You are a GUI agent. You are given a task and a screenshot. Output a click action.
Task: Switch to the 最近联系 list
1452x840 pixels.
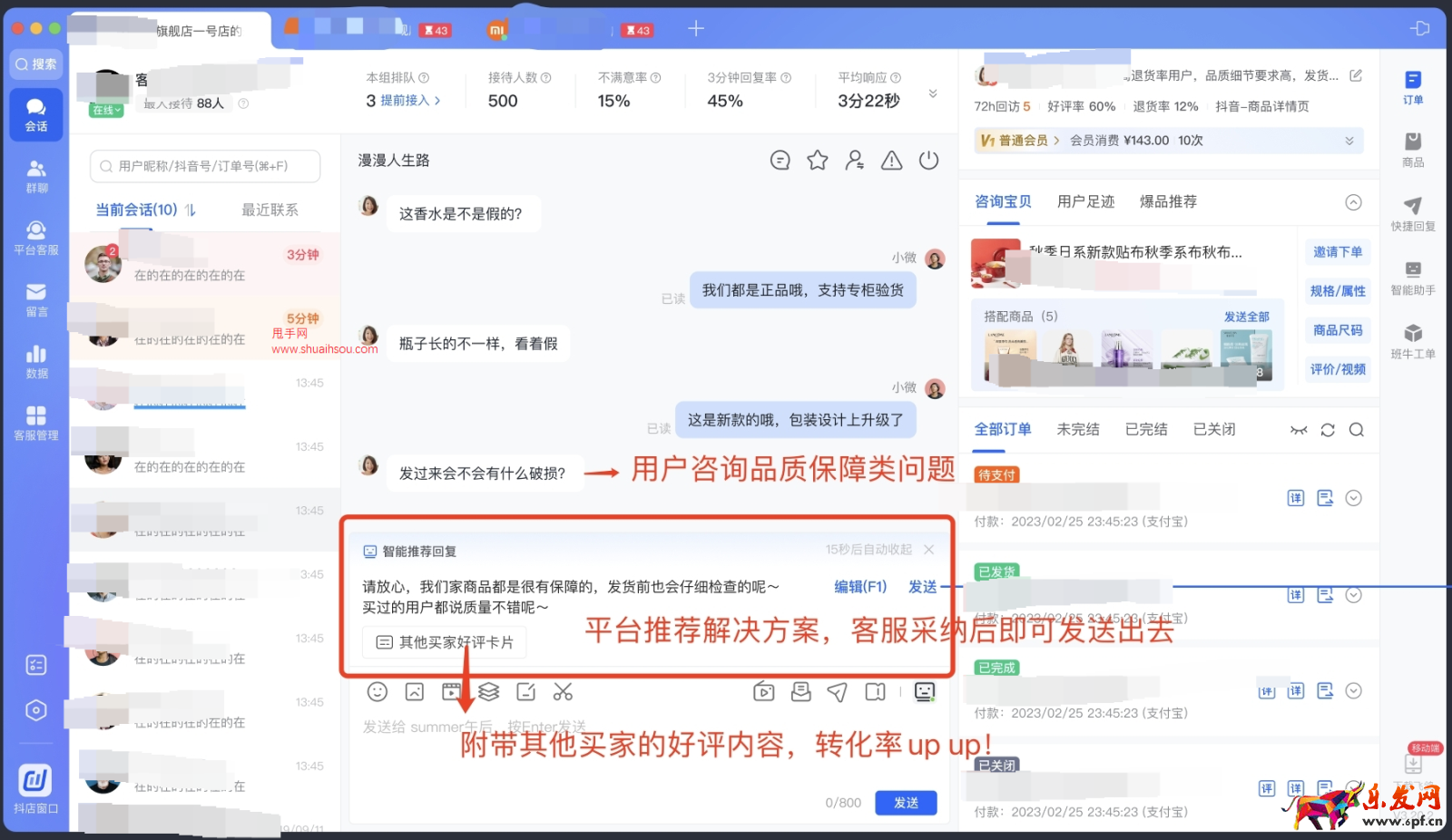[269, 209]
